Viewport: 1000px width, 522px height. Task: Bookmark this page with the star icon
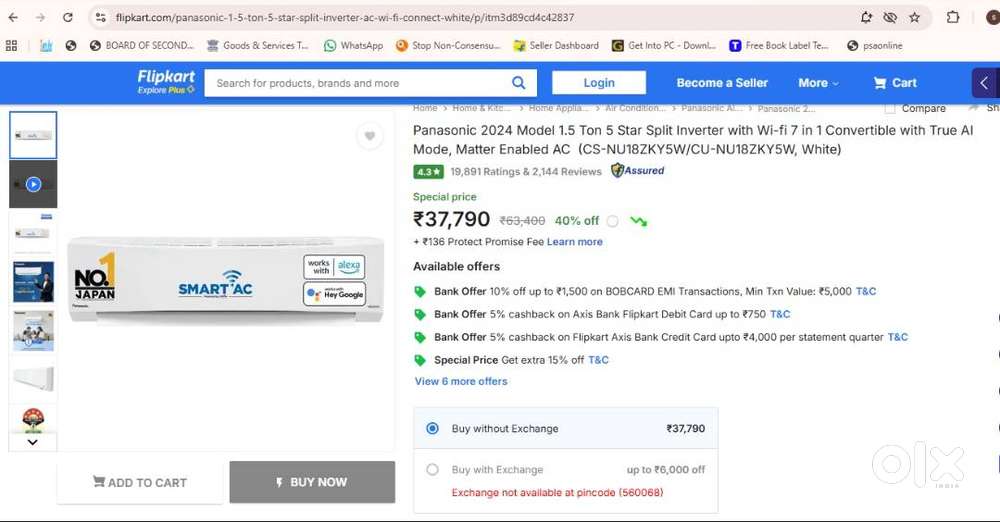914,17
